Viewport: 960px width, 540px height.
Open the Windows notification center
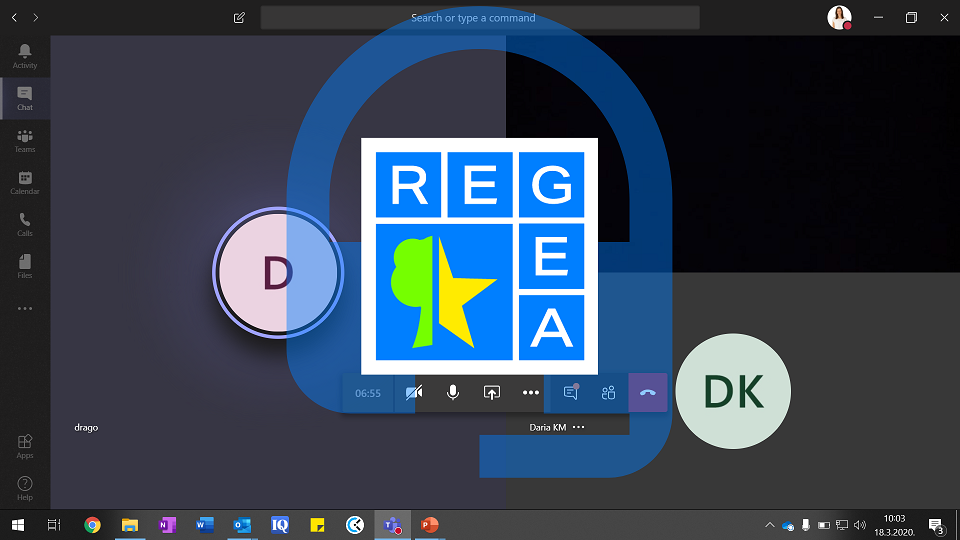pyautogui.click(x=936, y=525)
